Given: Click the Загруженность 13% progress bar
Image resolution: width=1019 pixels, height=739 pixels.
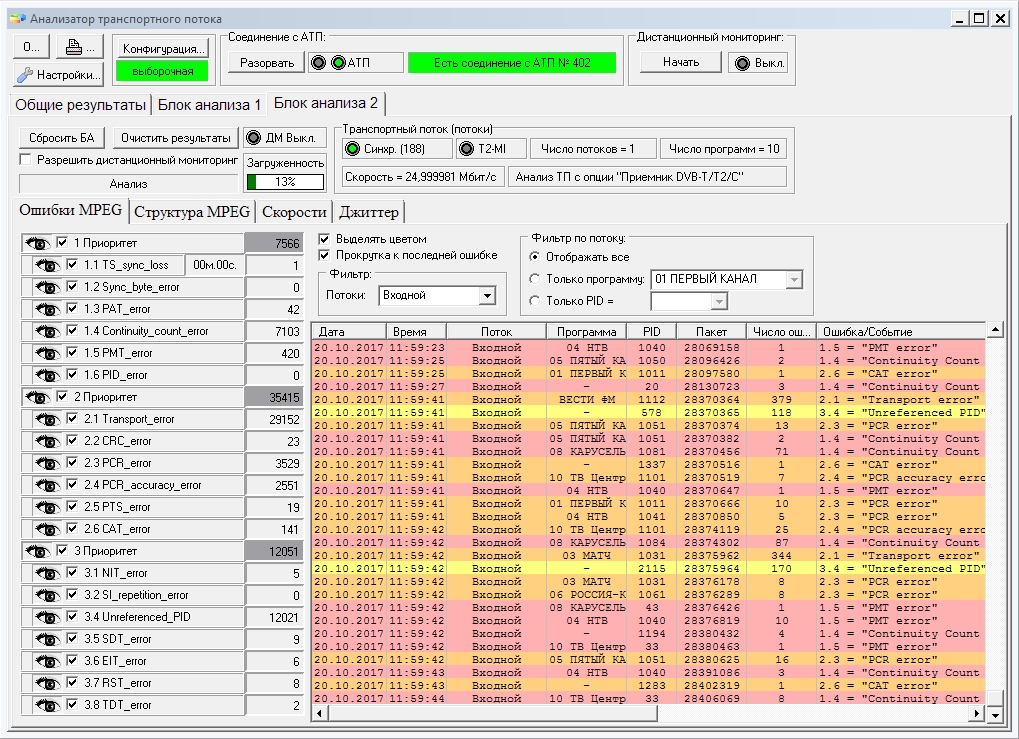Looking at the screenshot, I should 285,182.
